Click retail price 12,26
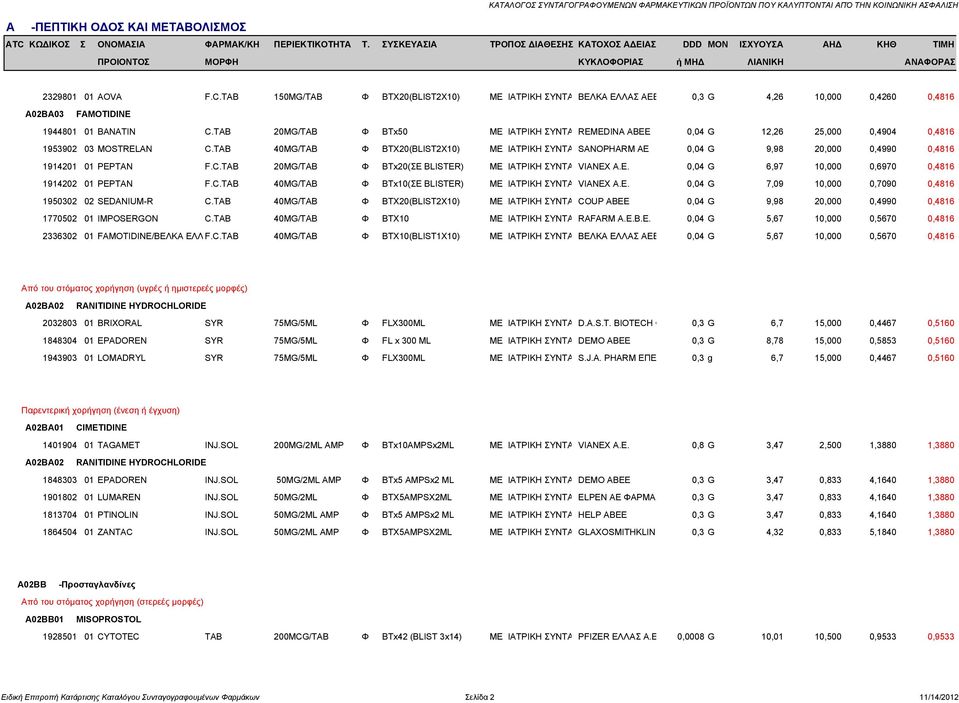Screen dimensions: 959x703 point(772,132)
